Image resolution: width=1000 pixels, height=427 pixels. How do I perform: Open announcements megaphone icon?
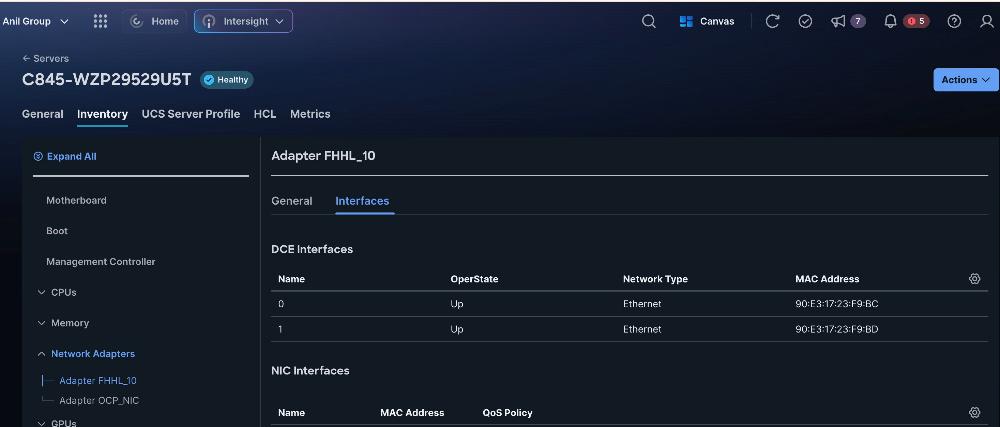tap(838, 22)
